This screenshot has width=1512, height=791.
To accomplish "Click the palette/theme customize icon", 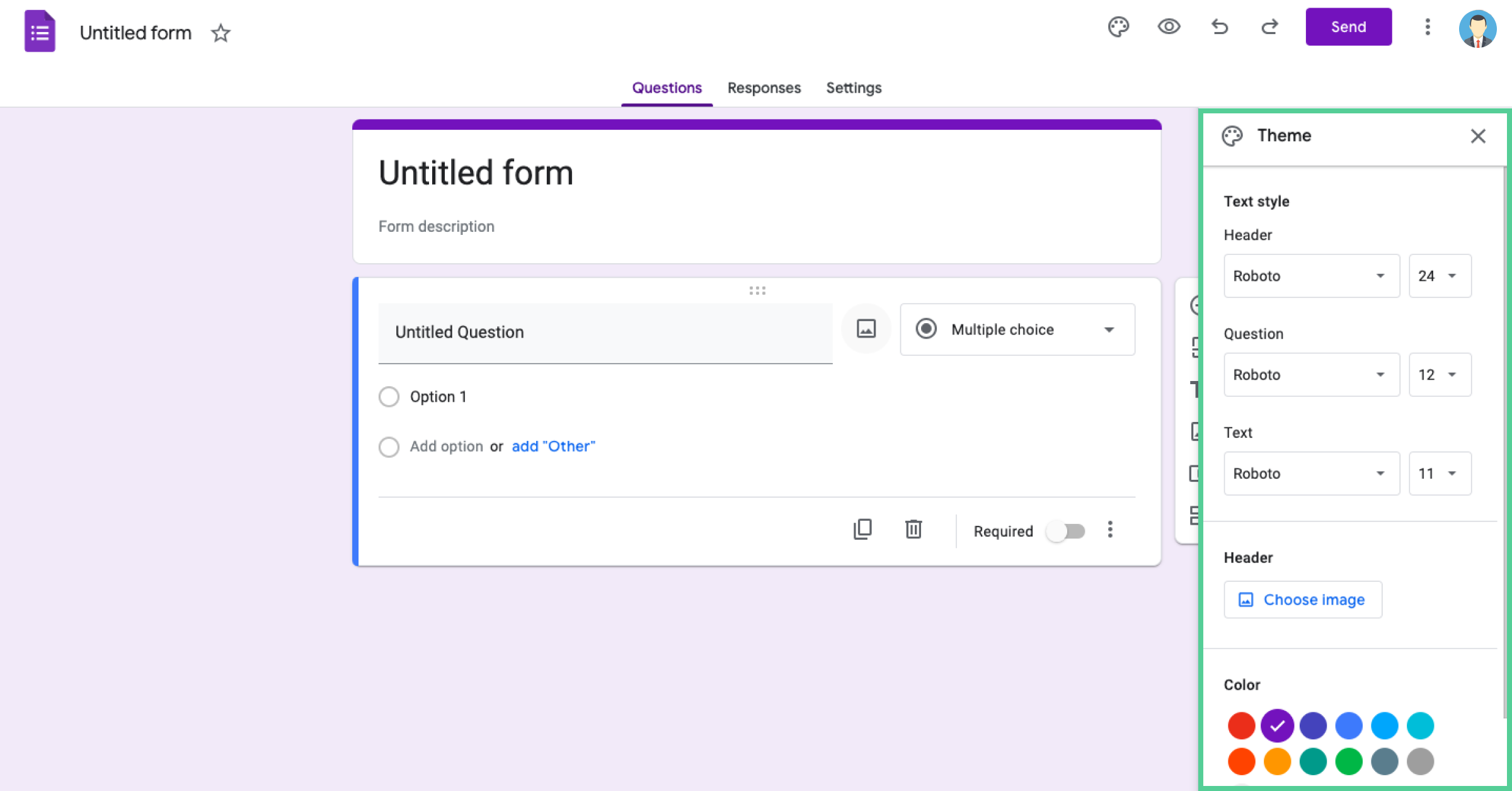I will [1118, 27].
